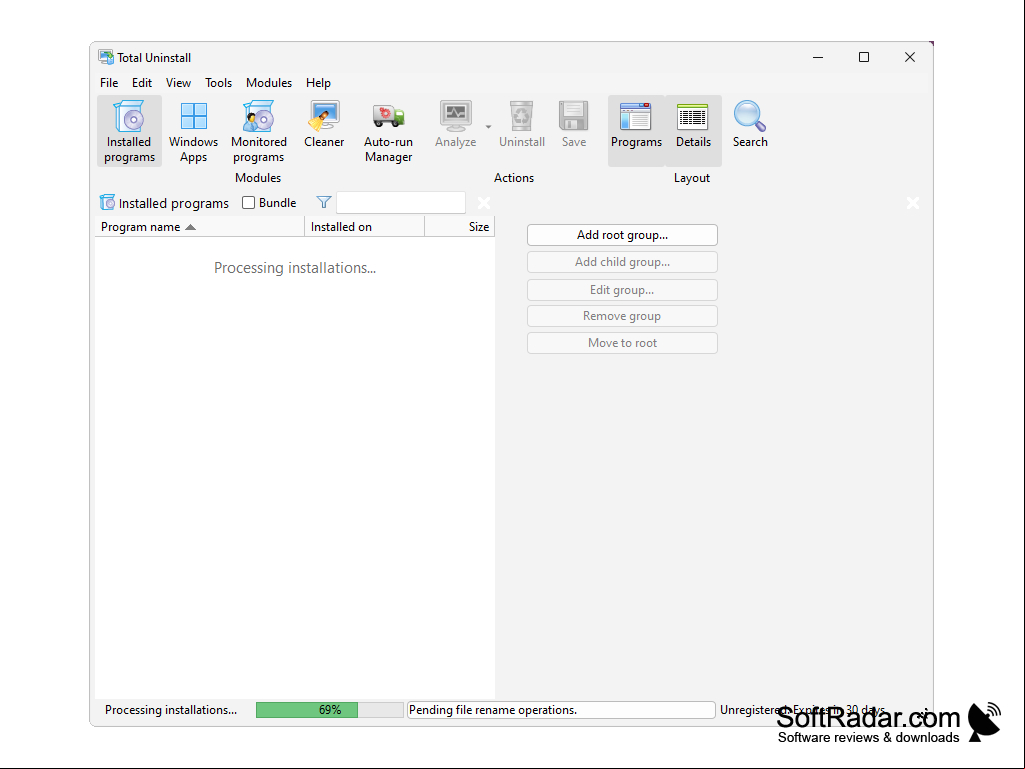Sort by Size column
This screenshot has width=1025, height=769.
(460, 227)
